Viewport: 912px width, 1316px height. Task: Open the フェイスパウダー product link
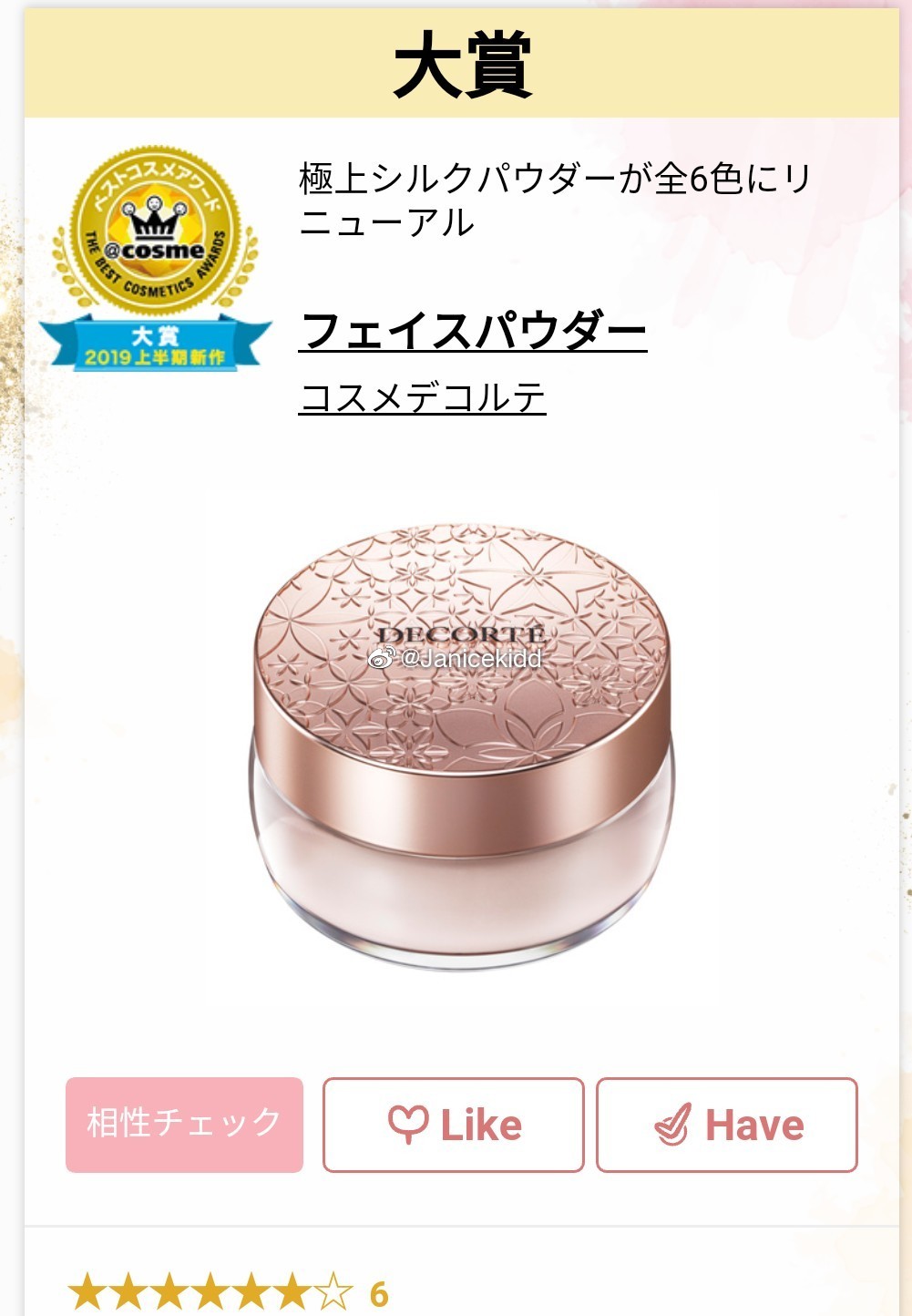pos(473,330)
